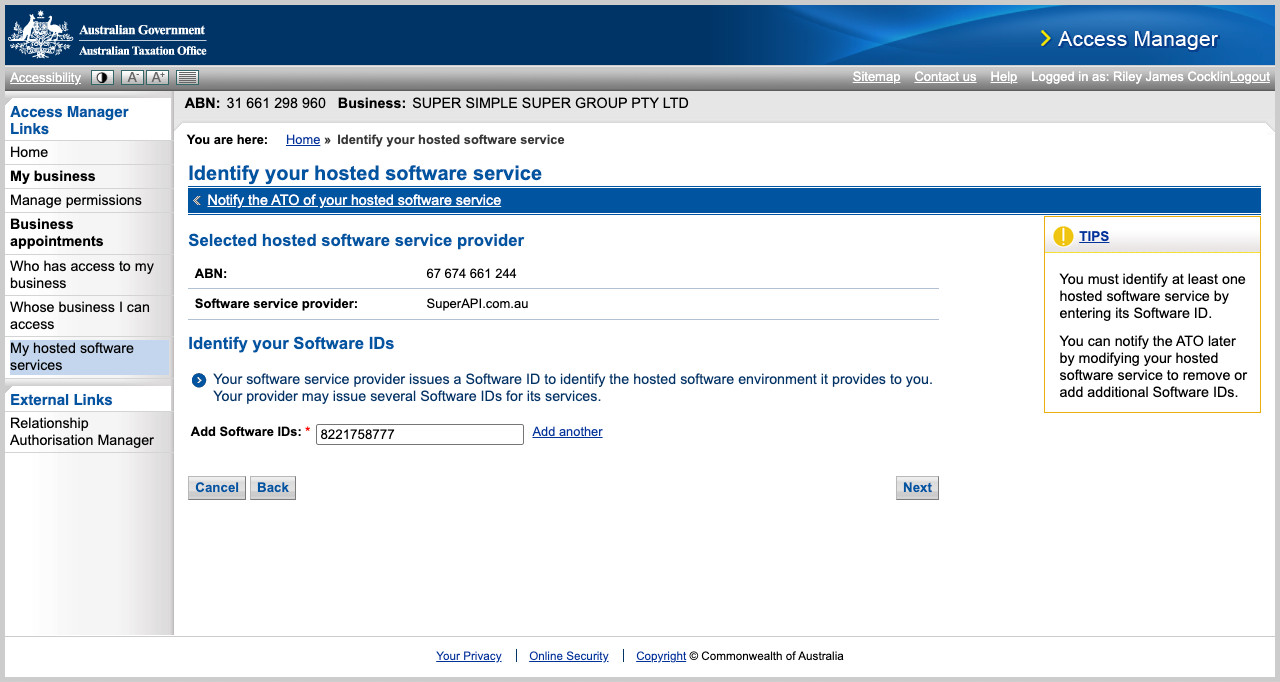The width and height of the screenshot is (1280, 682).
Task: Open Copyright footer link
Action: (x=661, y=656)
